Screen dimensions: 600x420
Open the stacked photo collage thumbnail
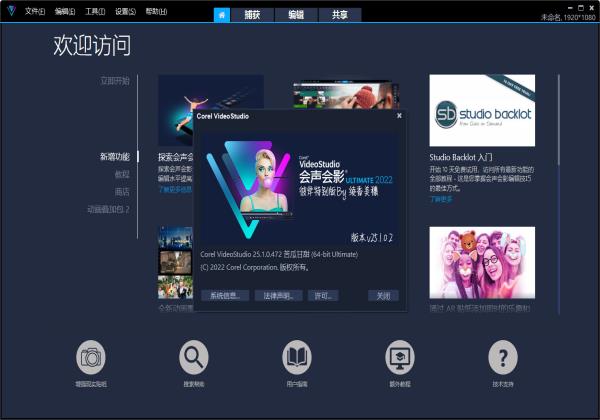[175, 262]
